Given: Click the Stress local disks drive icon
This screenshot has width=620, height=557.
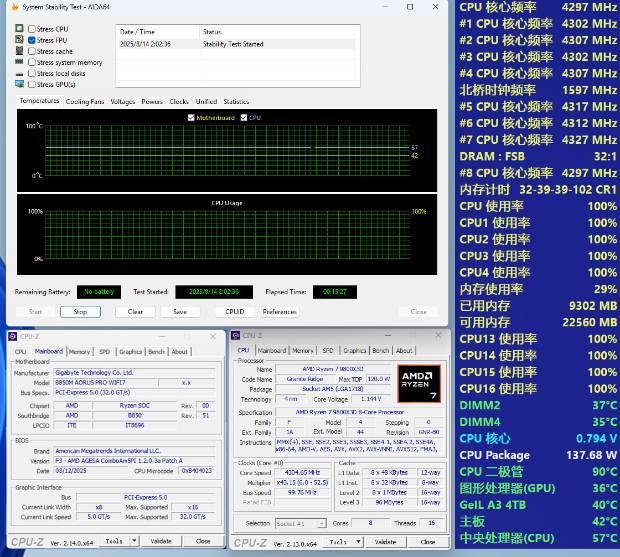Looking at the screenshot, I should [19, 74].
